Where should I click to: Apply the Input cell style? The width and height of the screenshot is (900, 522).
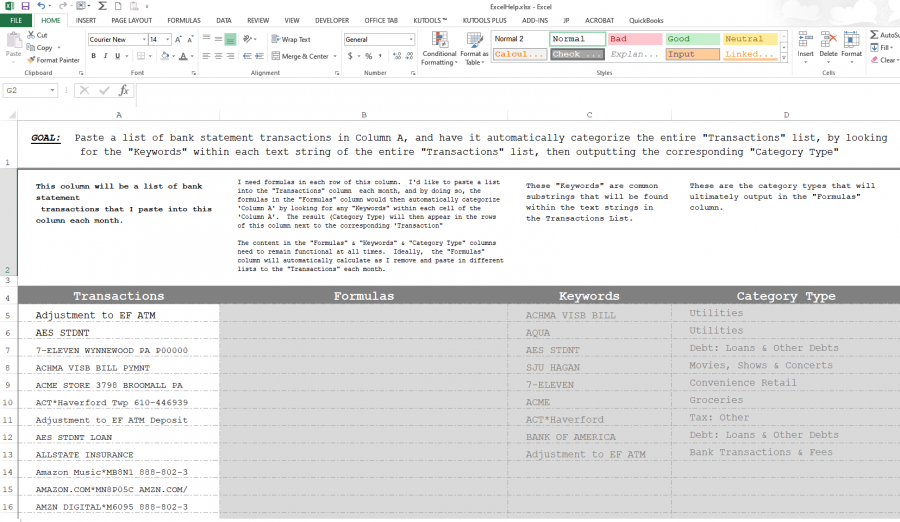click(692, 54)
